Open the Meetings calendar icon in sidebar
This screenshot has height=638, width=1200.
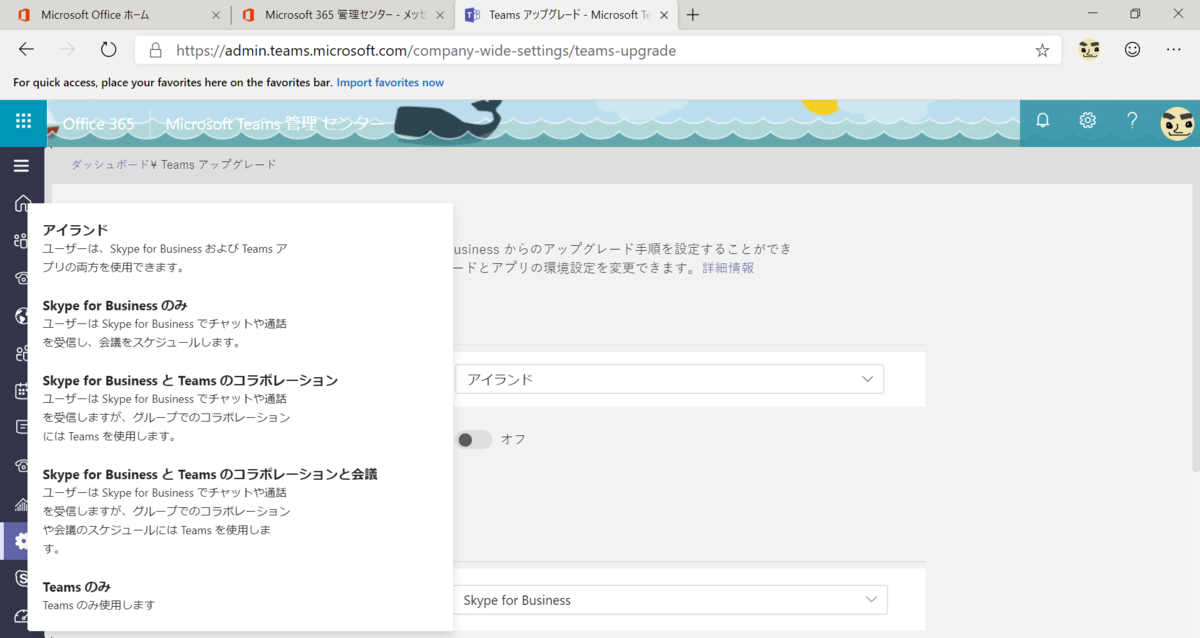[x=21, y=390]
